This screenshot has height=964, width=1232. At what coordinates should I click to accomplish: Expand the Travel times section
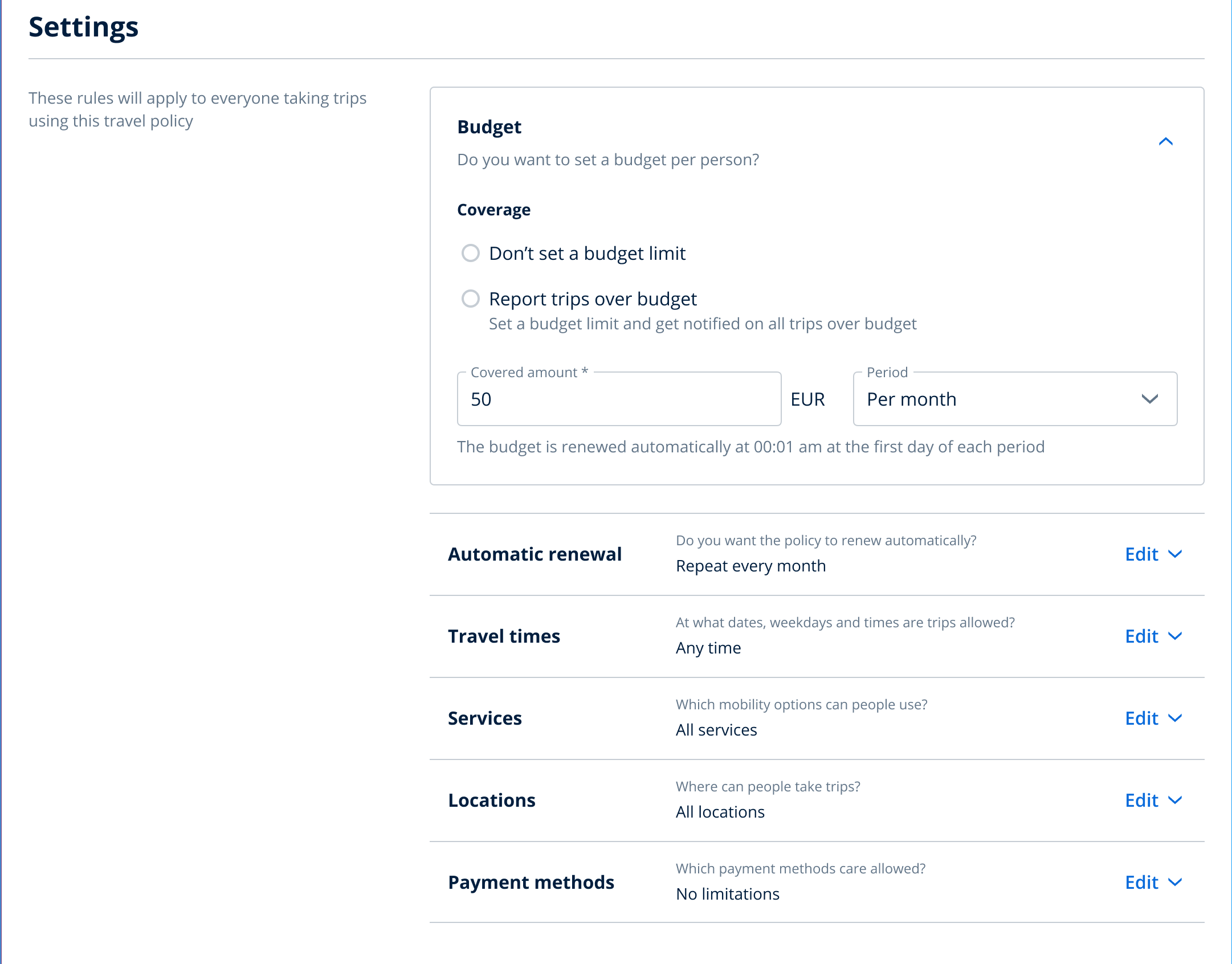tap(1176, 636)
